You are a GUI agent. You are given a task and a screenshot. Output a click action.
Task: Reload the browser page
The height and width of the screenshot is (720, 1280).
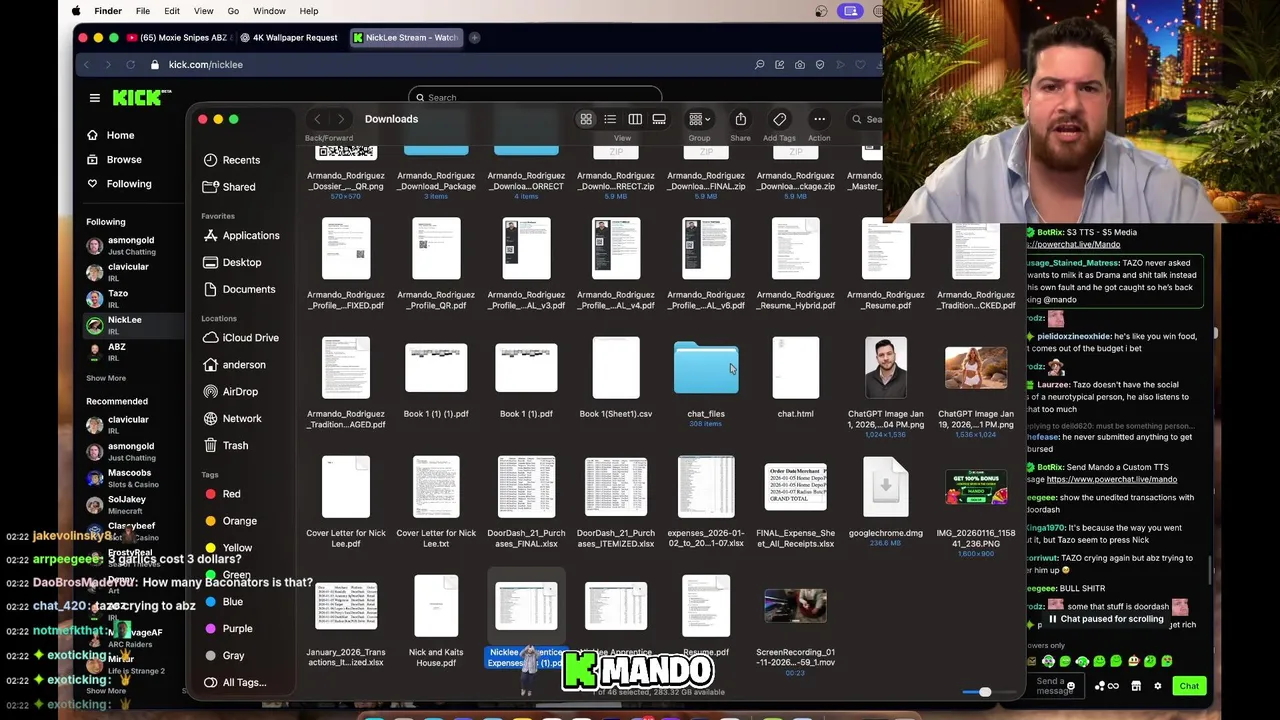(130, 65)
